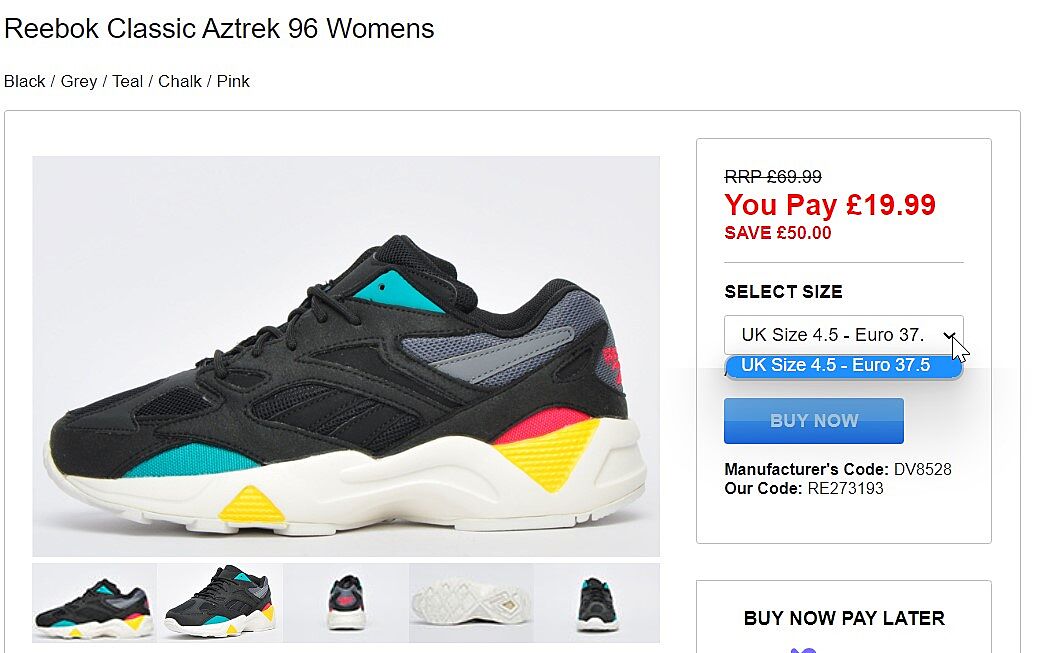Click the size dropdown chevron arrow
1040x653 pixels.
tap(949, 335)
